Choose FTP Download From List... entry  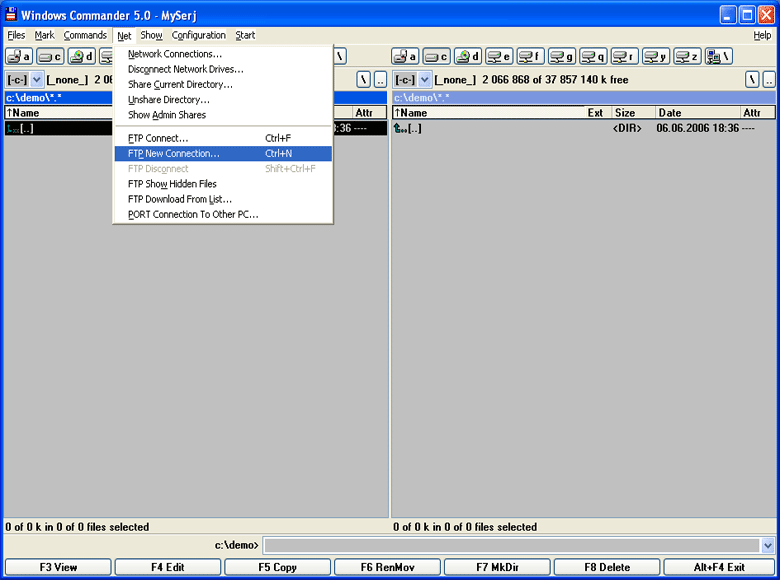pos(223,199)
